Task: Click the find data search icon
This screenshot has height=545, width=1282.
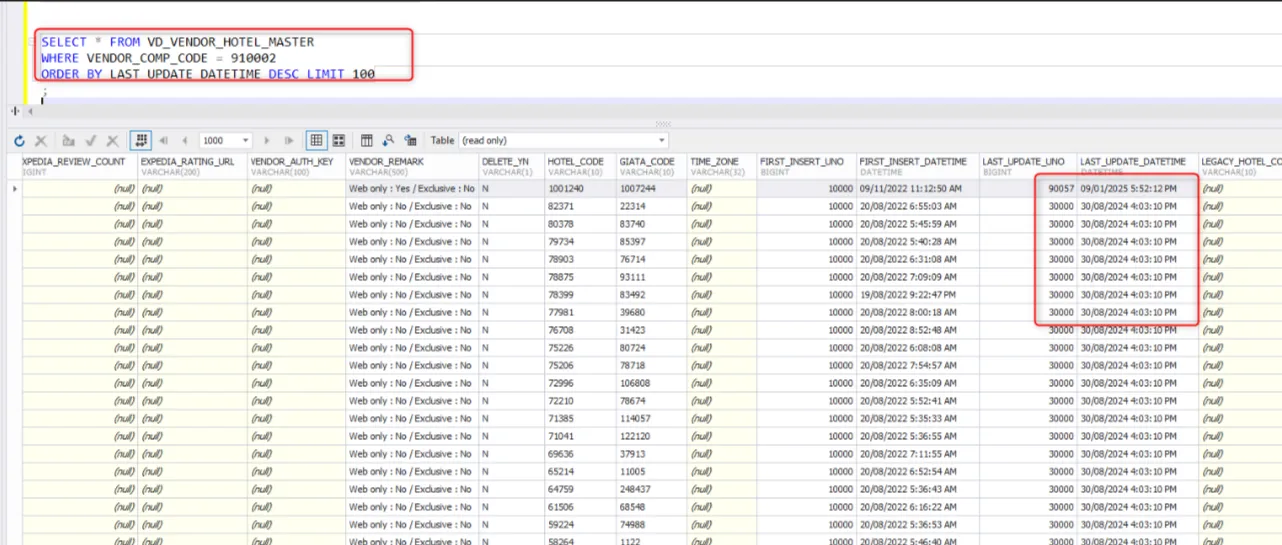Action: click(388, 141)
